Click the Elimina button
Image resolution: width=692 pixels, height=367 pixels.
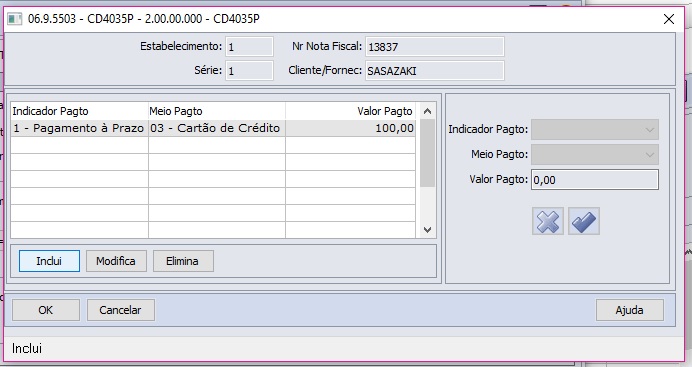[x=183, y=261]
